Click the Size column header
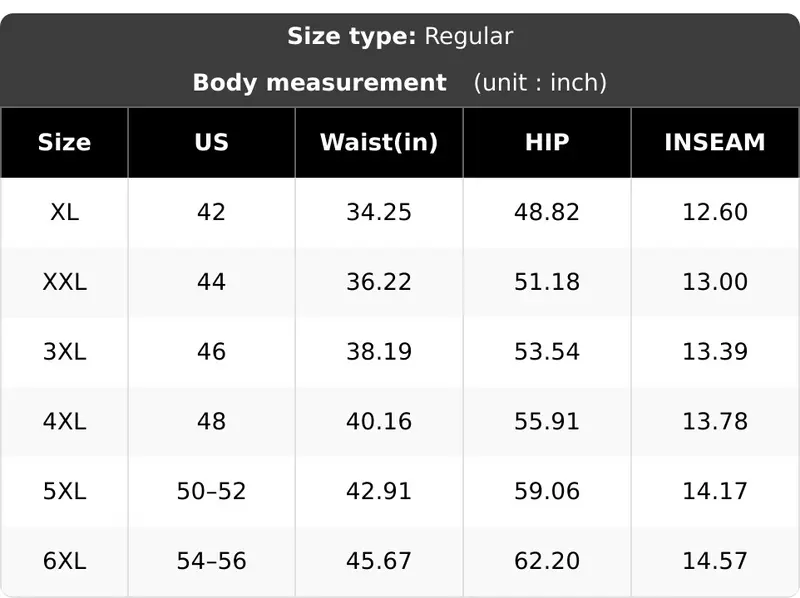The height and width of the screenshot is (598, 800). pos(64,142)
